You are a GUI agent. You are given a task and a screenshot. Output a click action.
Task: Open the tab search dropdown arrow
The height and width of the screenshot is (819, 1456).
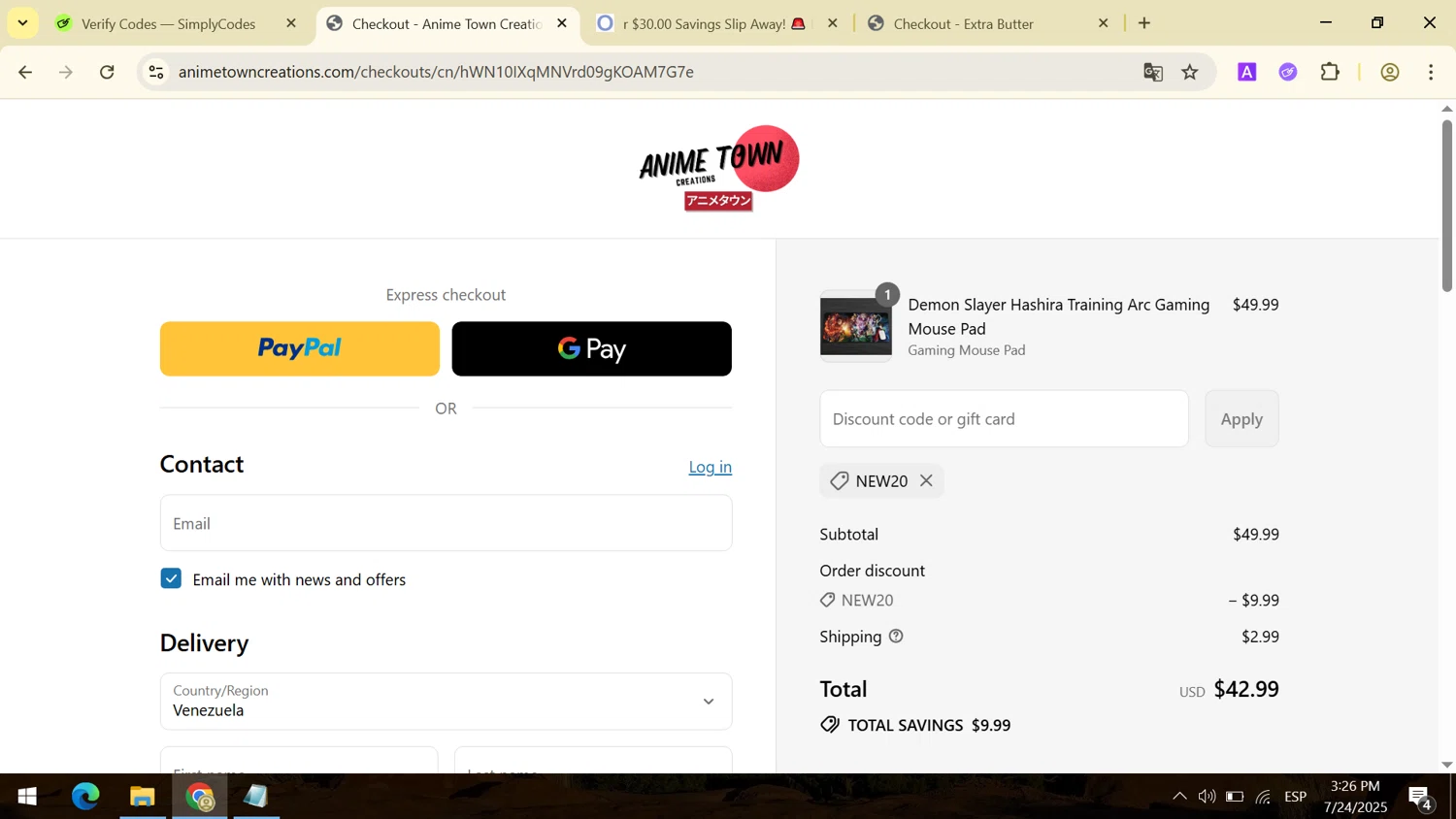pyautogui.click(x=22, y=22)
